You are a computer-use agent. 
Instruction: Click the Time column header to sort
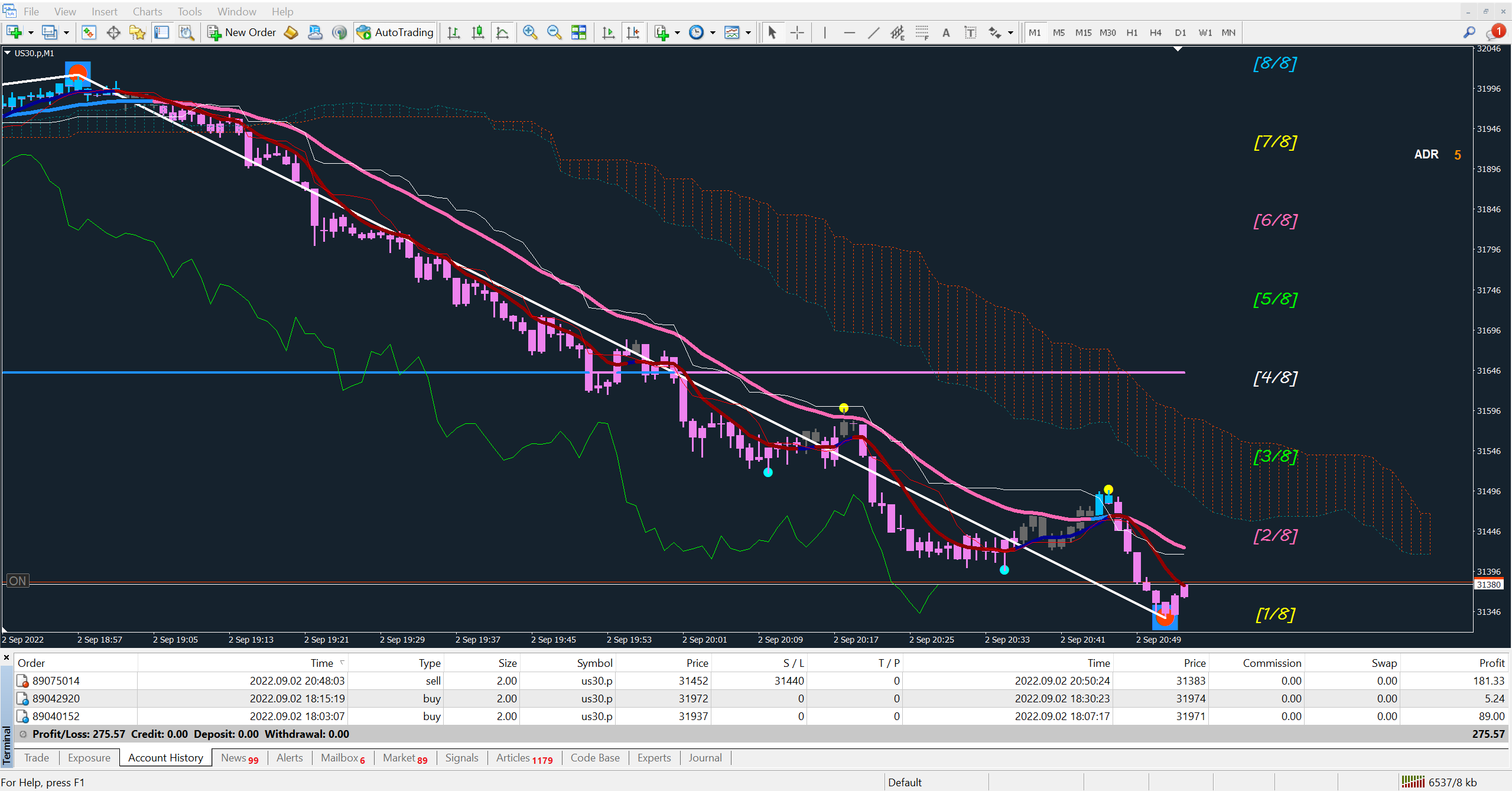pyautogui.click(x=322, y=663)
